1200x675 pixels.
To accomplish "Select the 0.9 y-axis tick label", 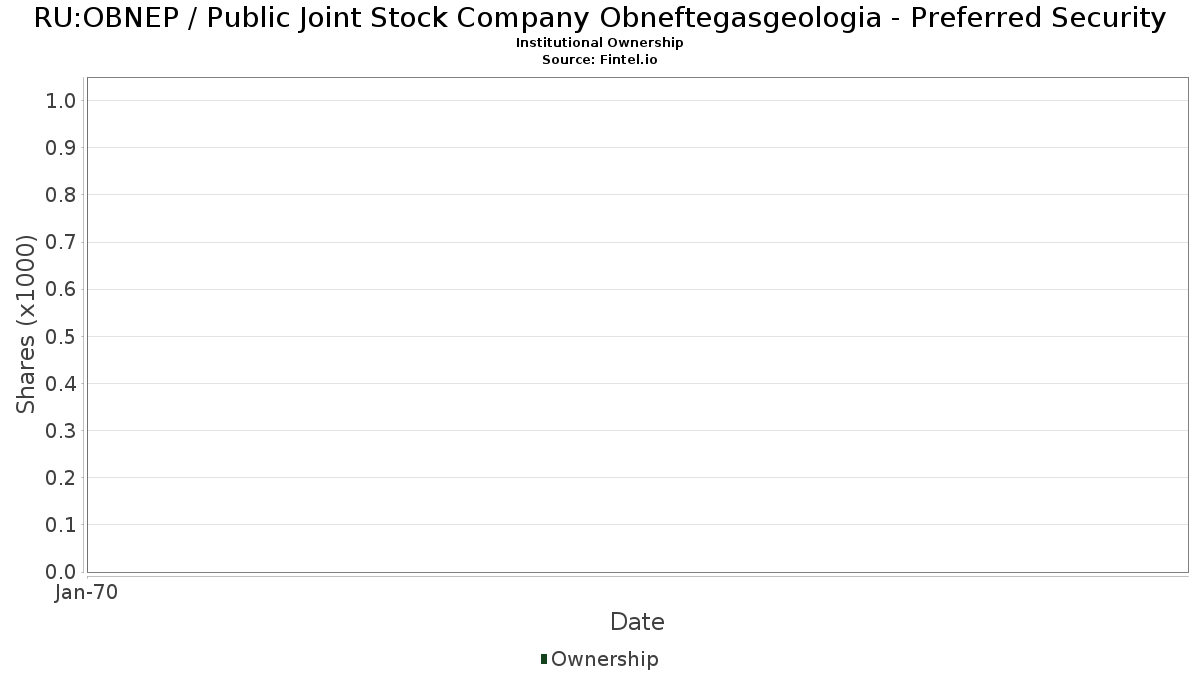I will (61, 147).
